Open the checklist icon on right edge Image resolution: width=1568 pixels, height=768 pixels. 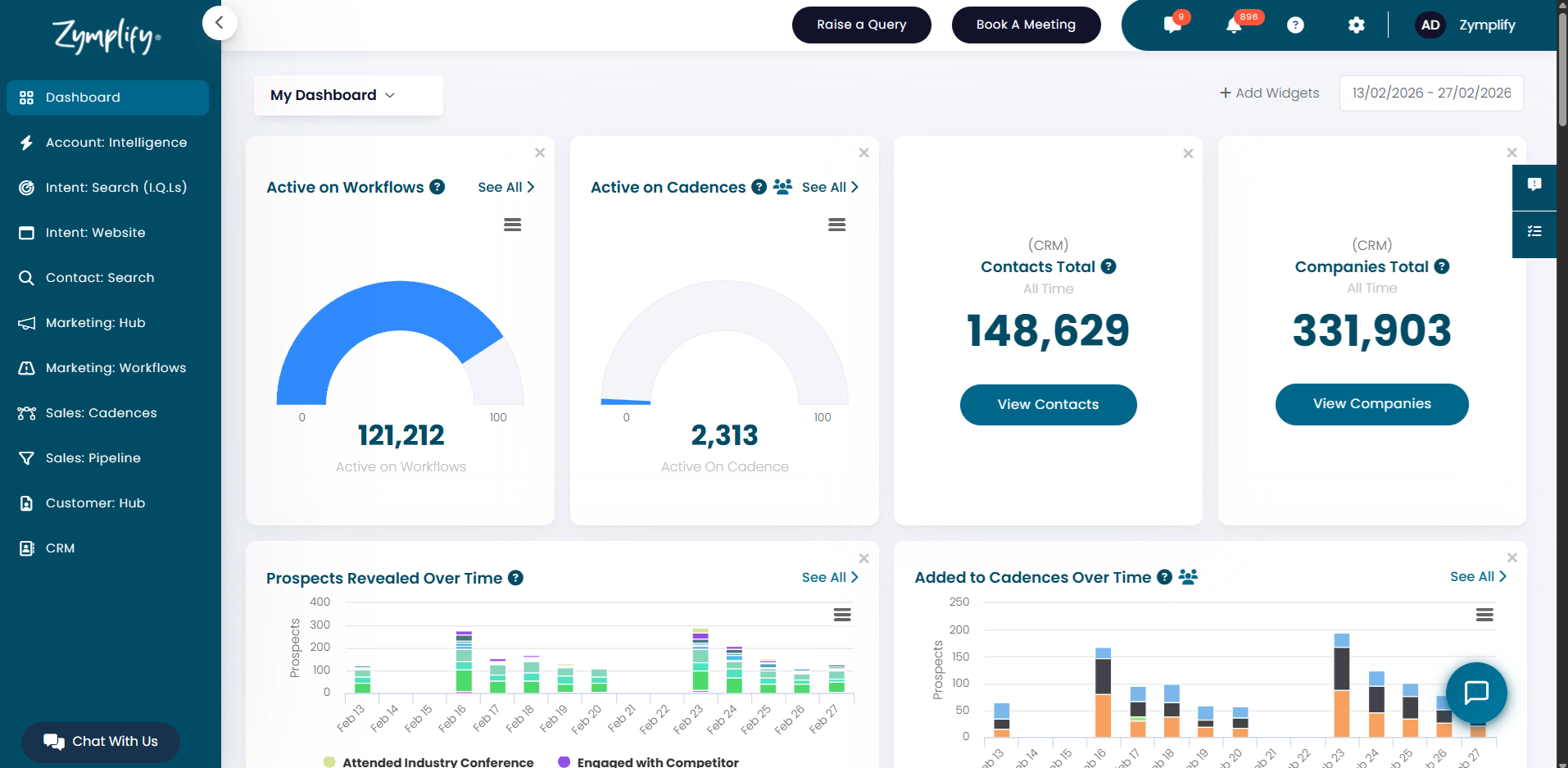[x=1534, y=232]
